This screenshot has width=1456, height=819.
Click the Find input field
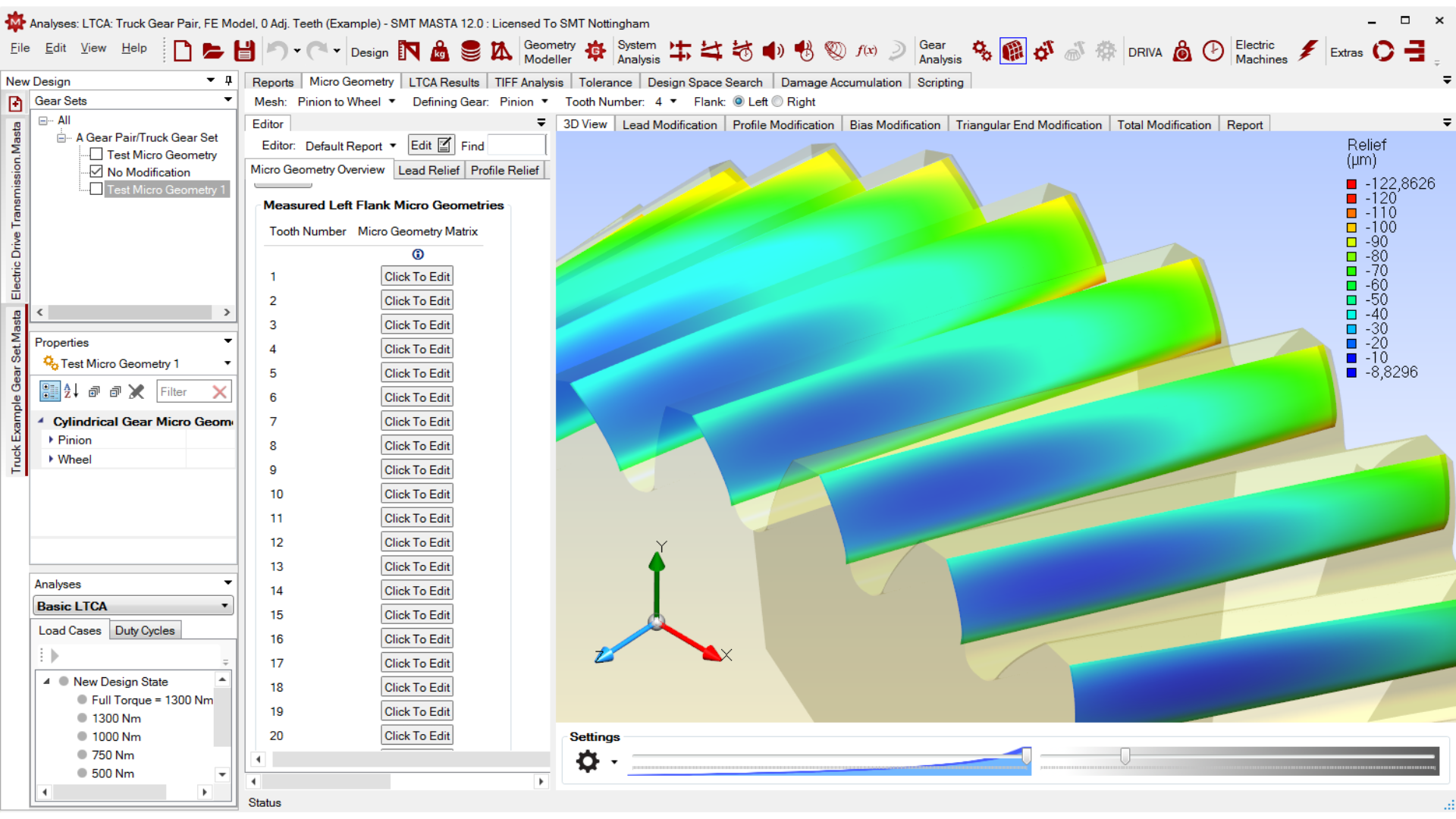click(516, 146)
